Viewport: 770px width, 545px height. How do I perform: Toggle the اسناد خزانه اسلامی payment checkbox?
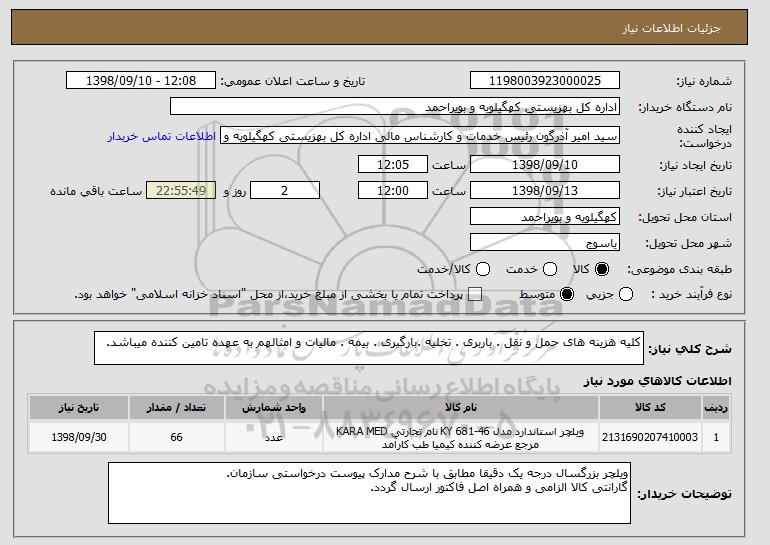click(x=475, y=294)
